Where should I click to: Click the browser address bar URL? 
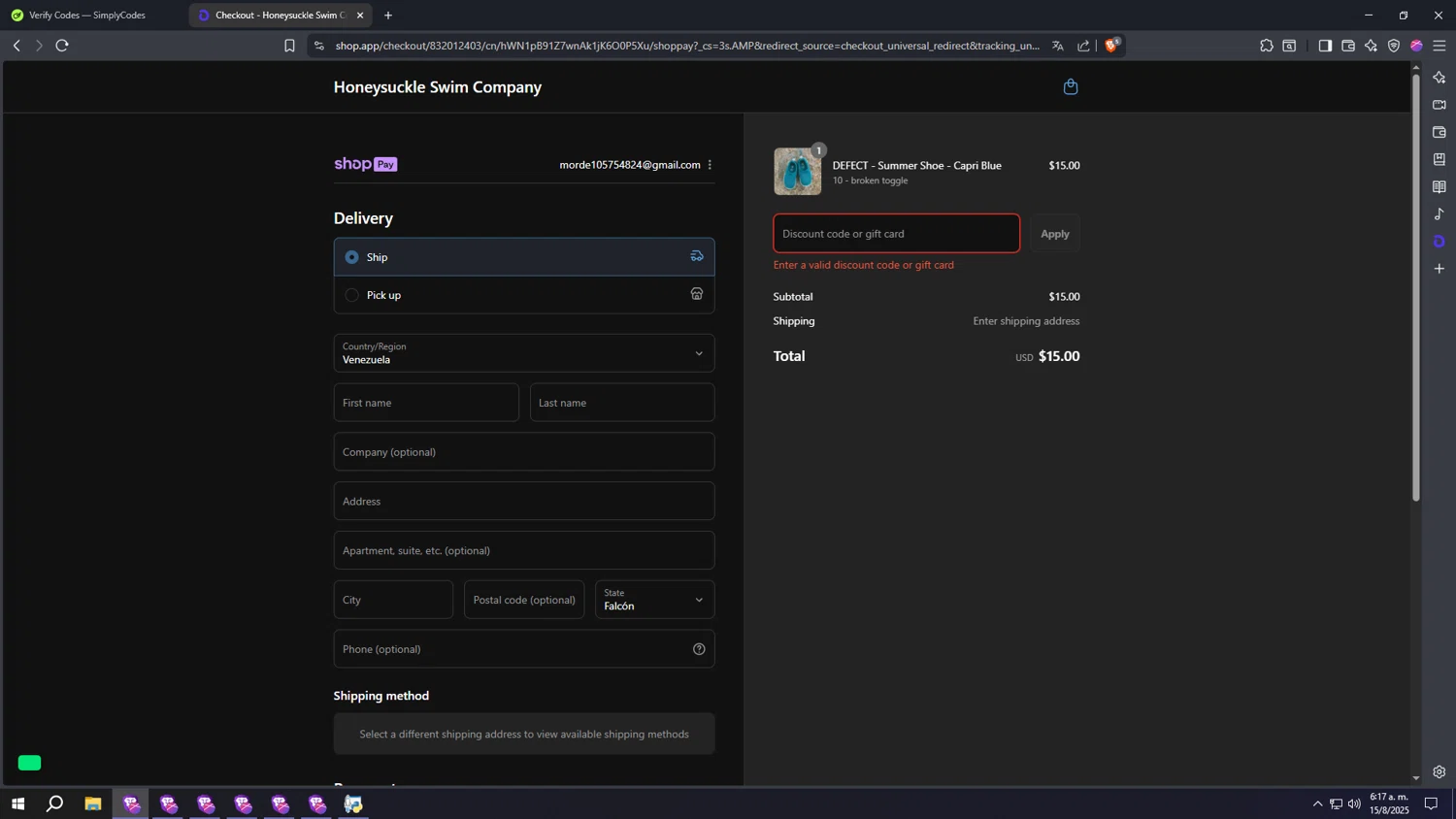[687, 46]
